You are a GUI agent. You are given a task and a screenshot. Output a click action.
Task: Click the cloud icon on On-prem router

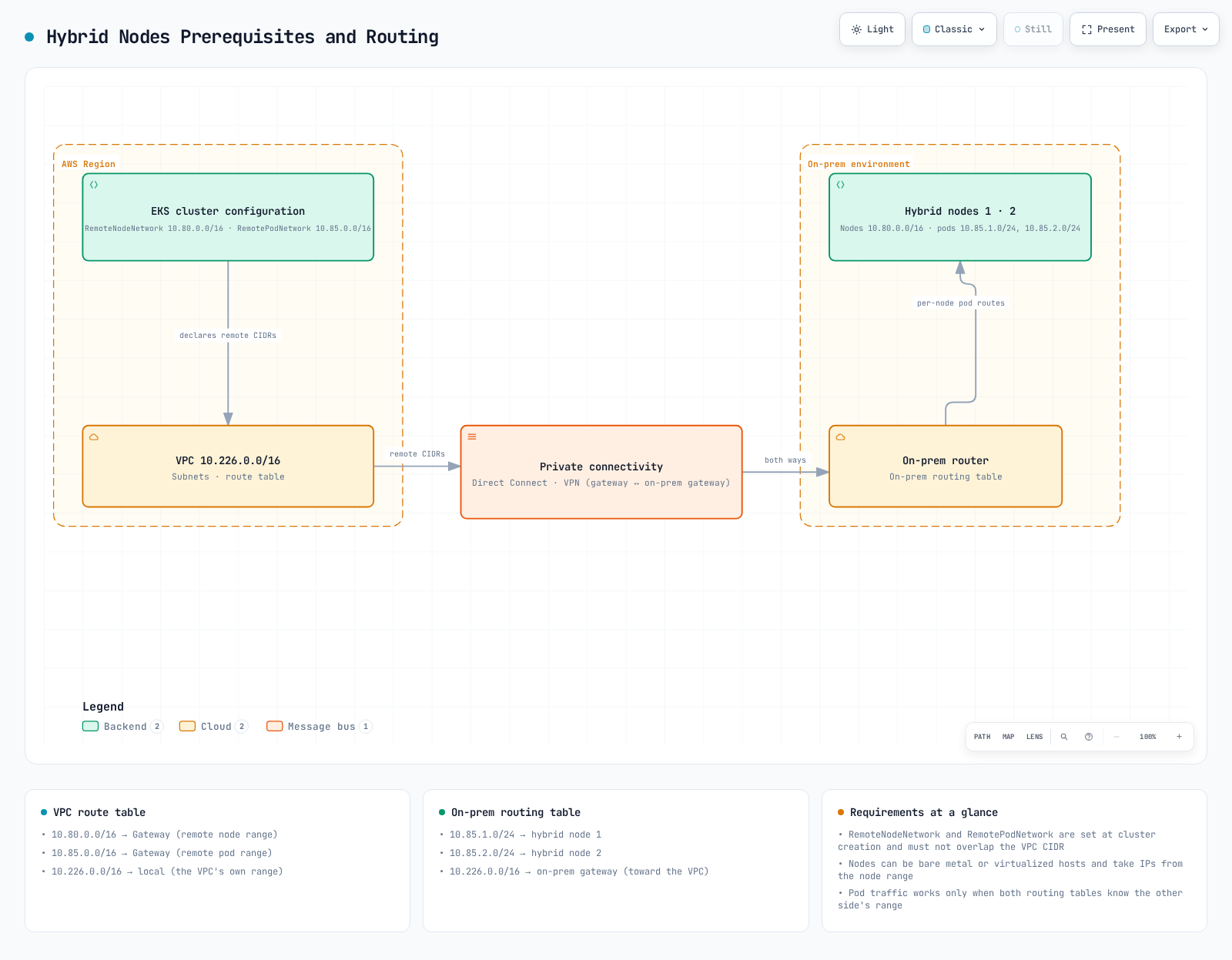click(x=841, y=437)
